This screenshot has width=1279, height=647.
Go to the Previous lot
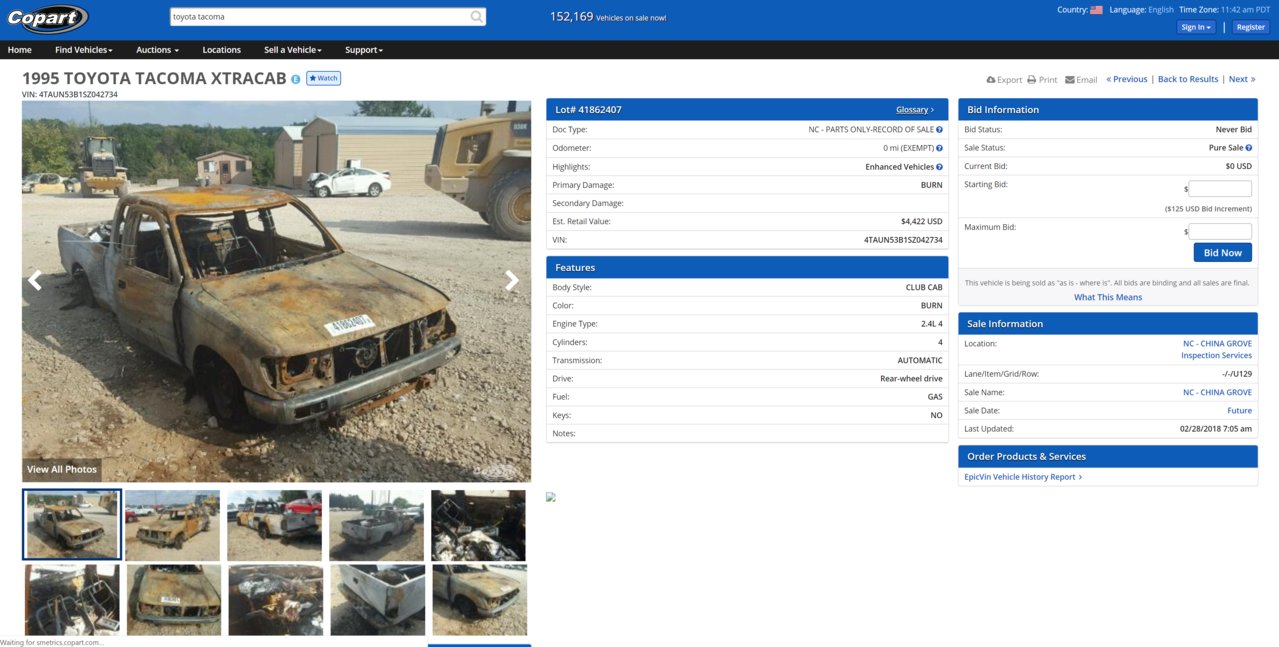(x=1127, y=79)
